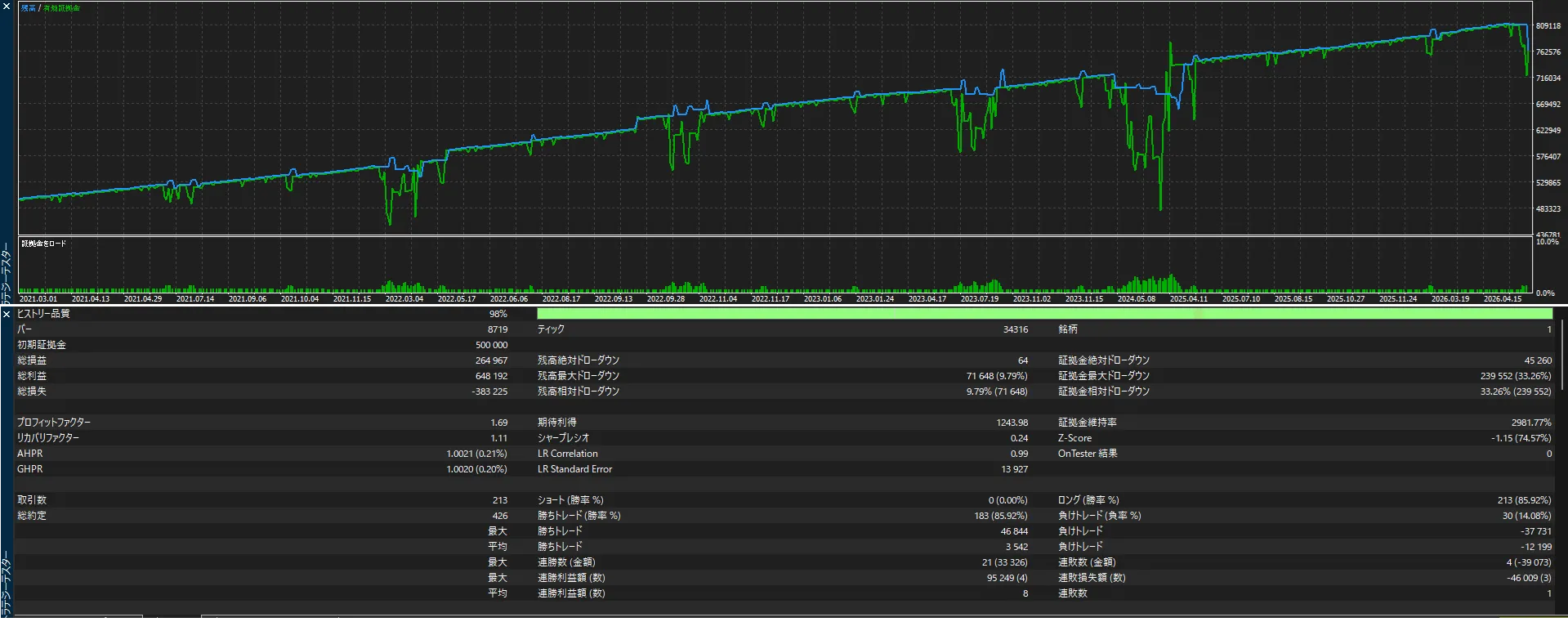Click the 98% history quality value

pyautogui.click(x=498, y=314)
